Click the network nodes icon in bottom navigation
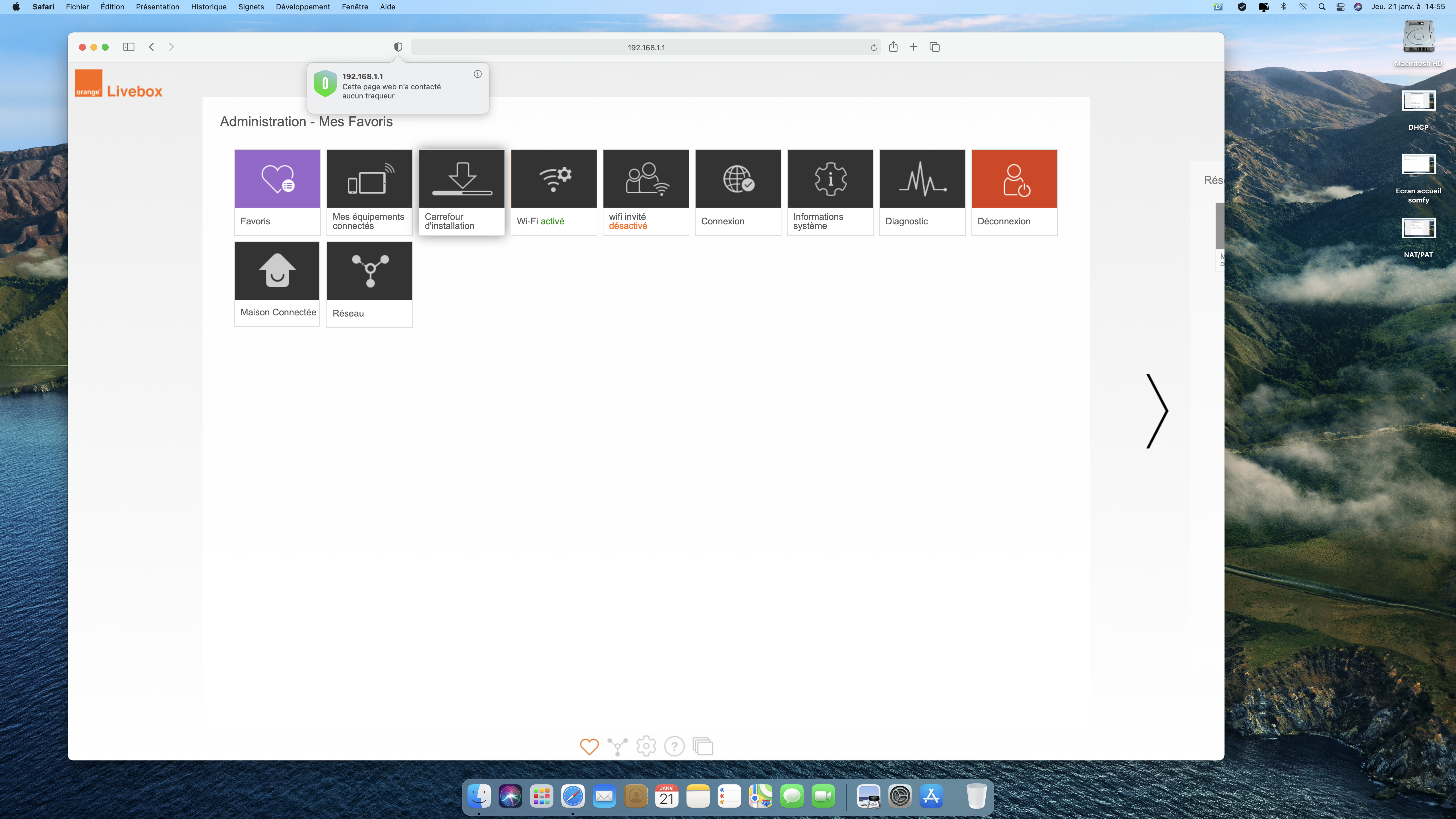The image size is (1456, 819). (x=617, y=746)
